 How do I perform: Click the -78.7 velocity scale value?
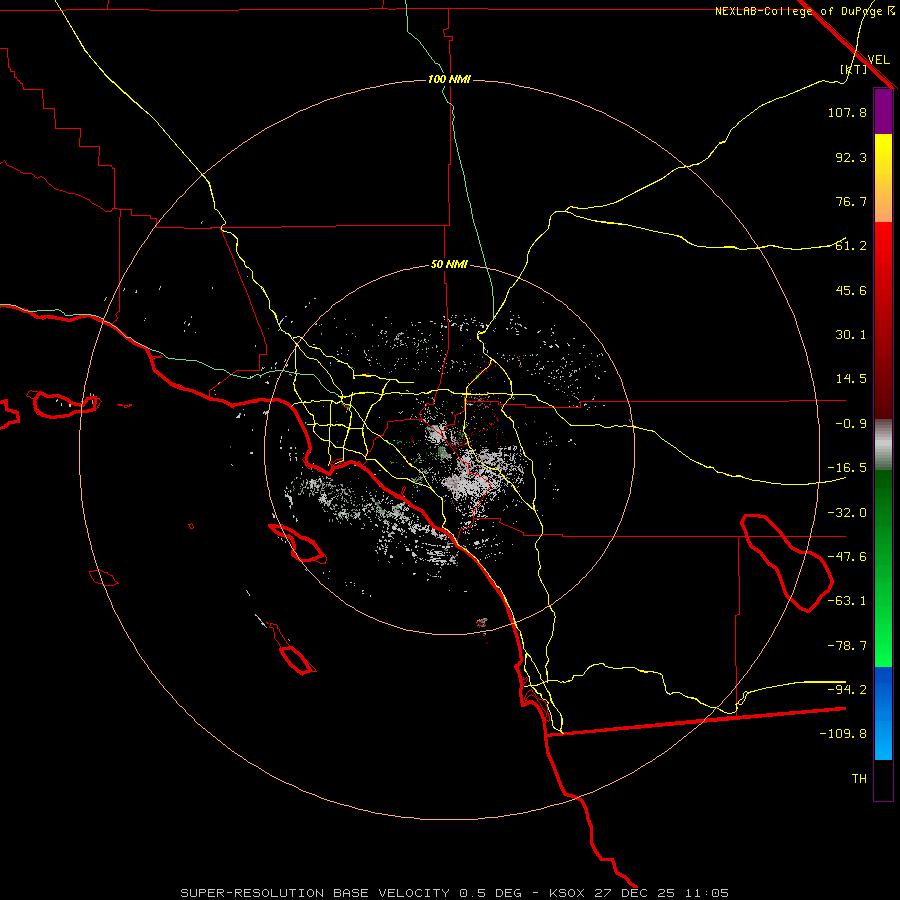(x=847, y=646)
